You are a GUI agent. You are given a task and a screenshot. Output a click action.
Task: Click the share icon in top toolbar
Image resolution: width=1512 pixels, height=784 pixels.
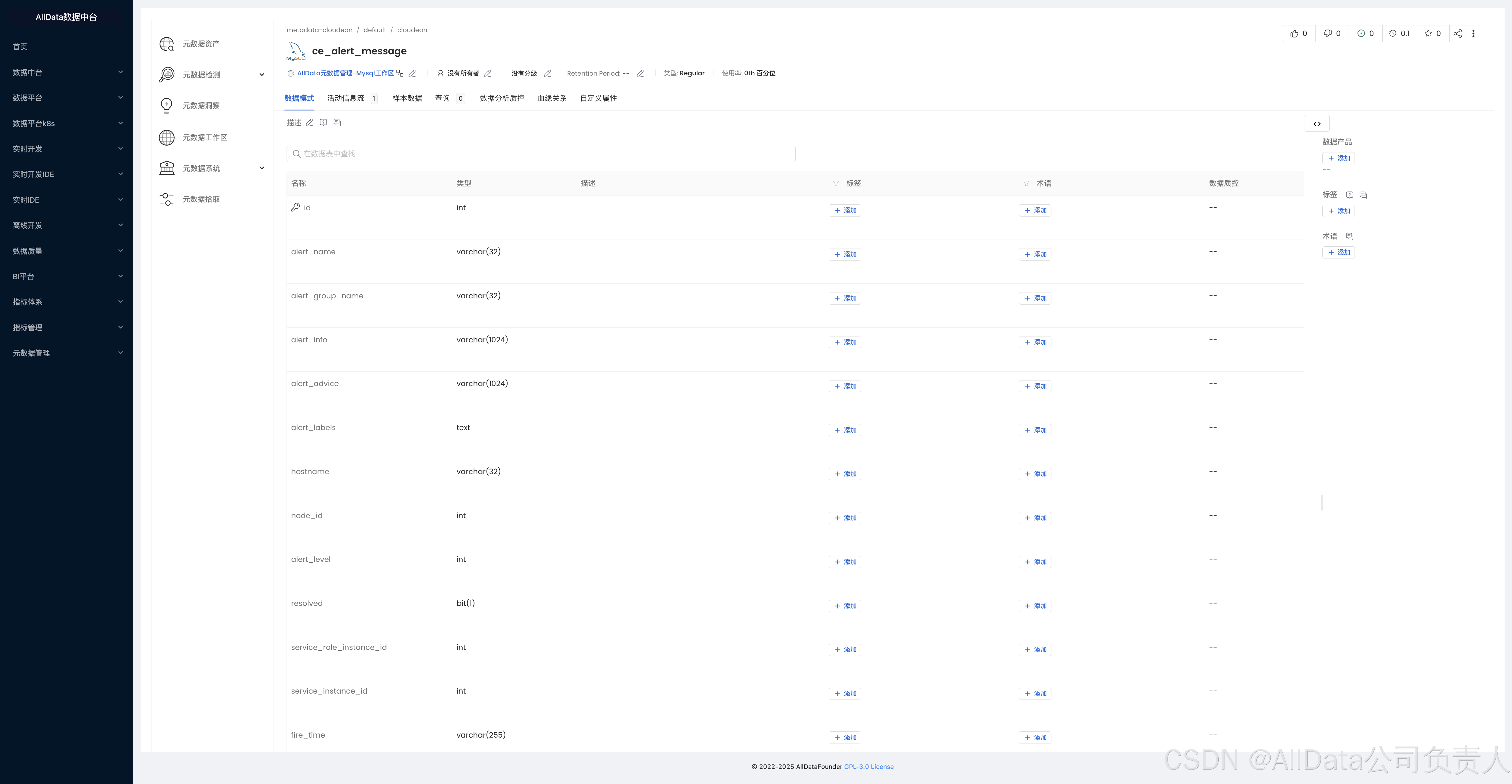(x=1457, y=33)
